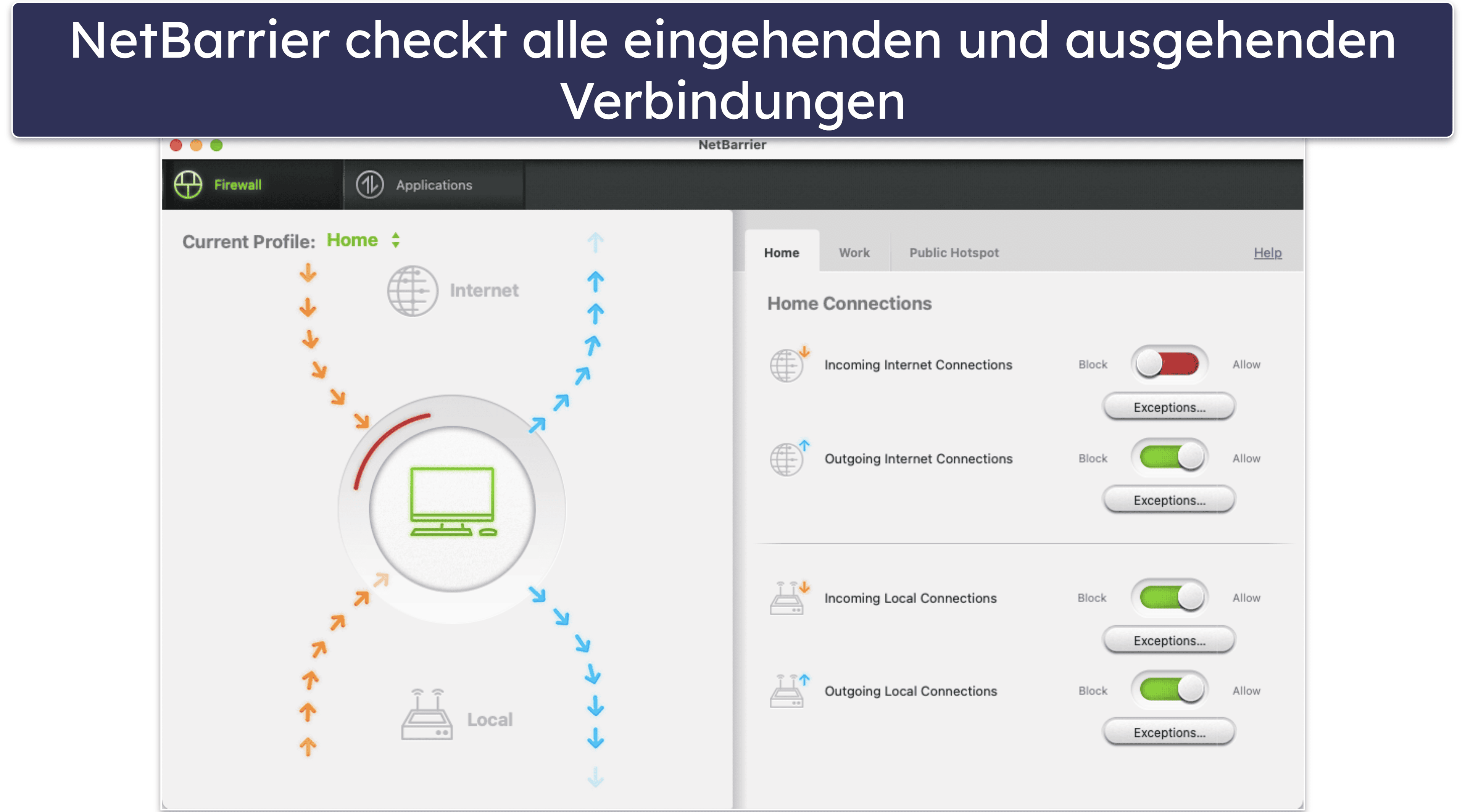Open Exceptions for Incoming Internet Connections
The height and width of the screenshot is (812, 1465).
(1169, 407)
